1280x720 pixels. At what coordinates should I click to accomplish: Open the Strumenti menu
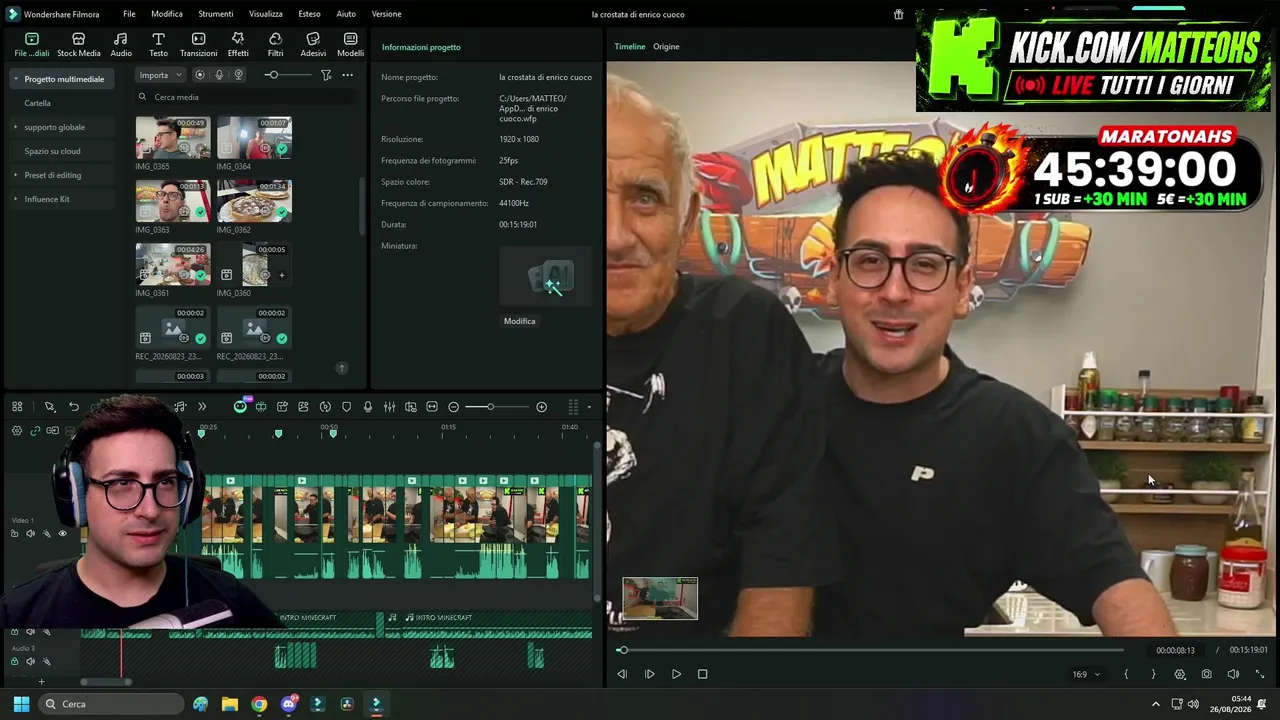point(215,14)
